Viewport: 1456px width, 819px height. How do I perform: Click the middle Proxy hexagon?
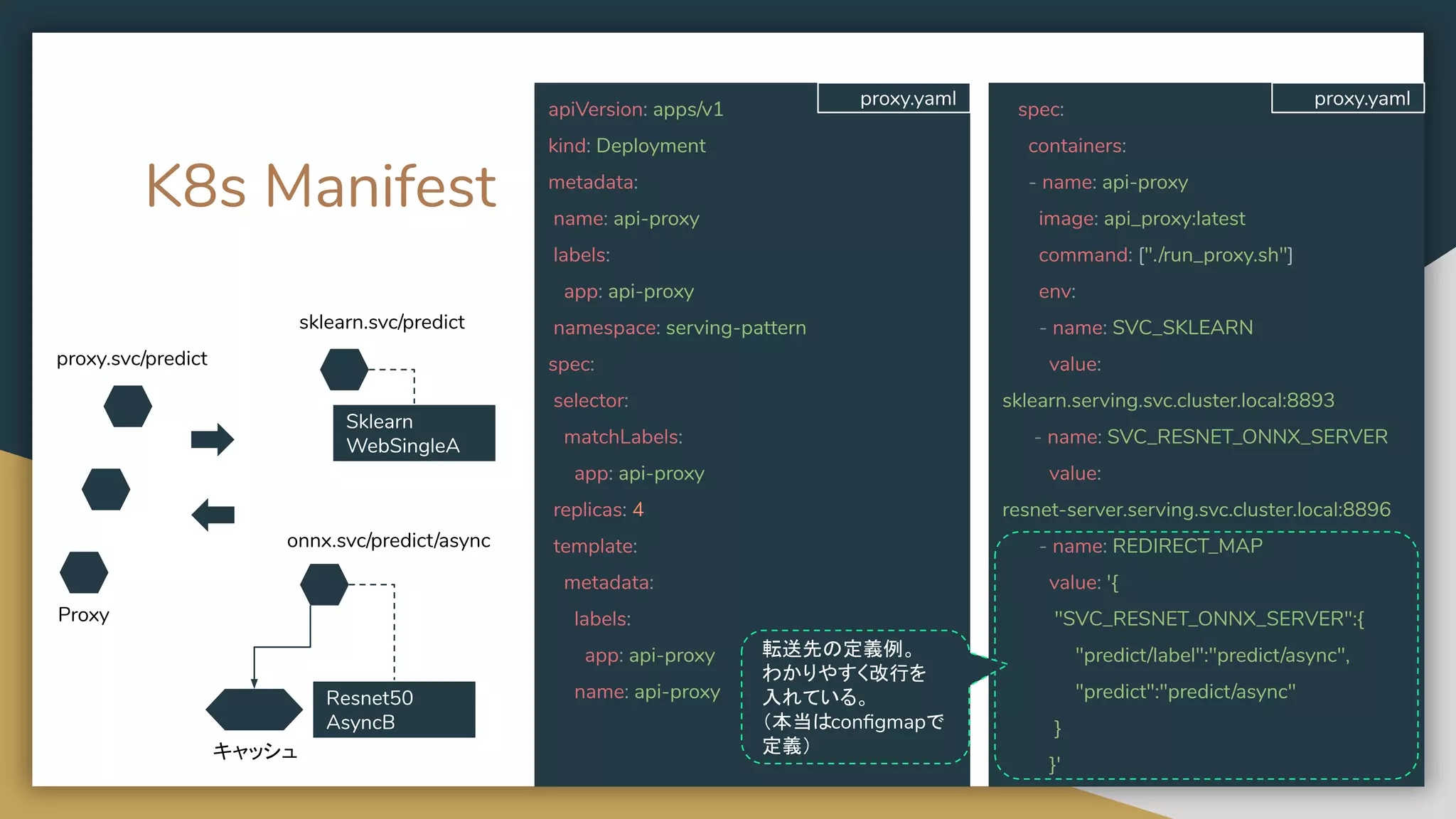106,489
